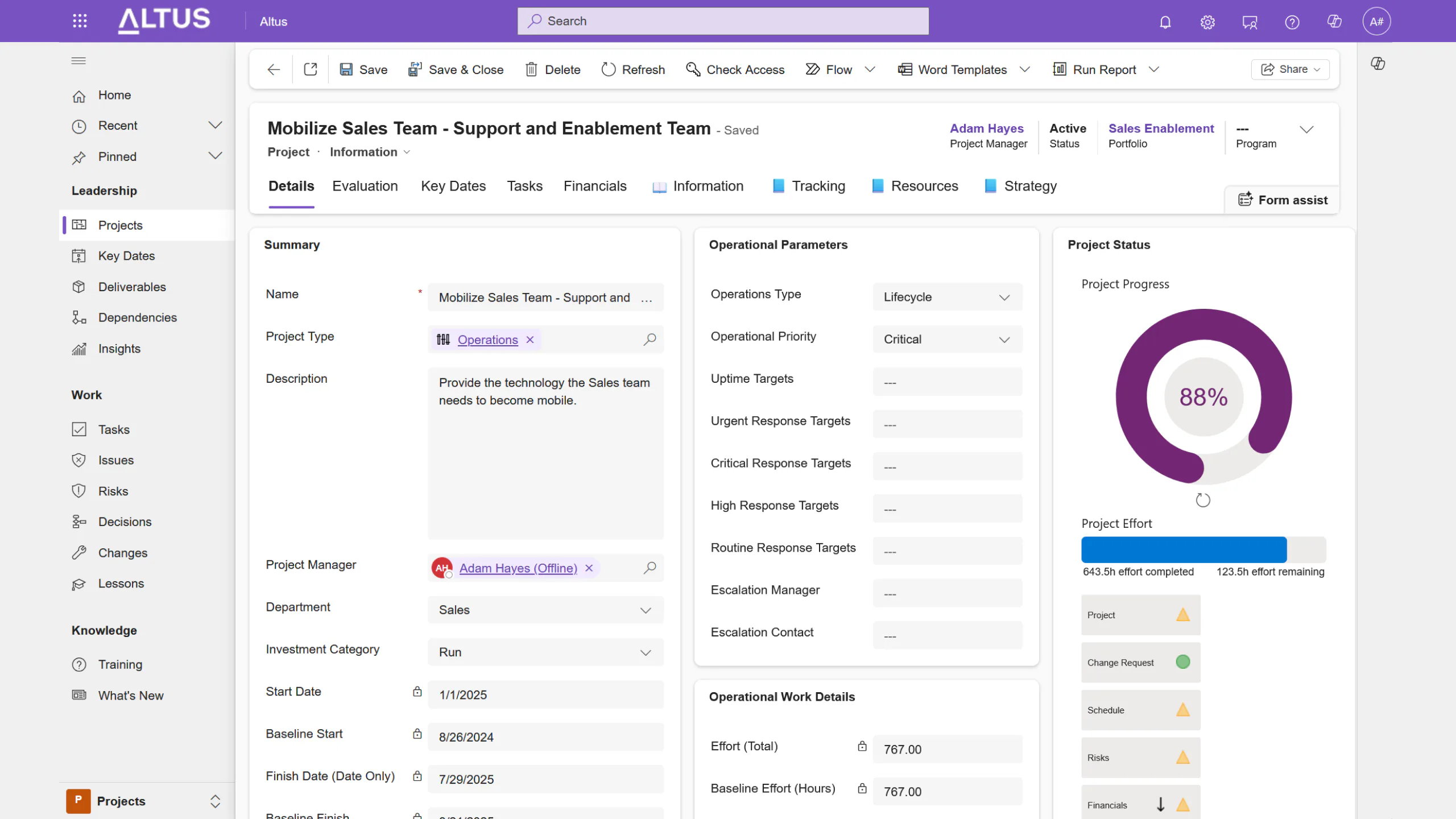Click the help question mark icon
1456x819 pixels.
pos(1292,22)
